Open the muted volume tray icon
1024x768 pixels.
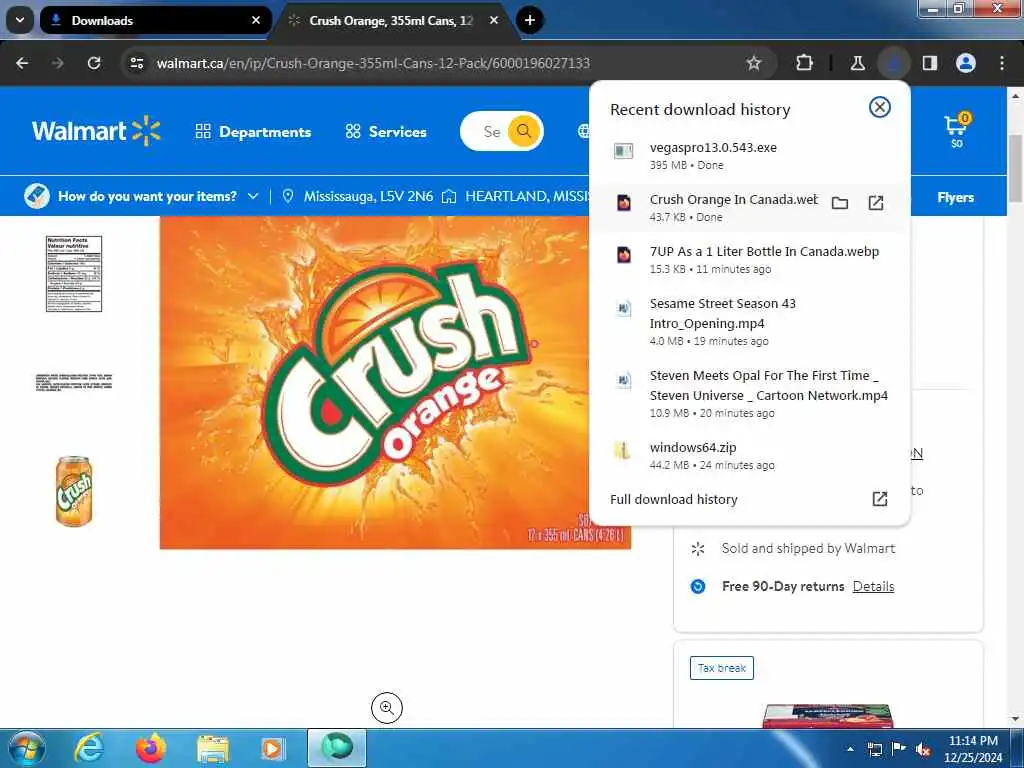pos(923,750)
